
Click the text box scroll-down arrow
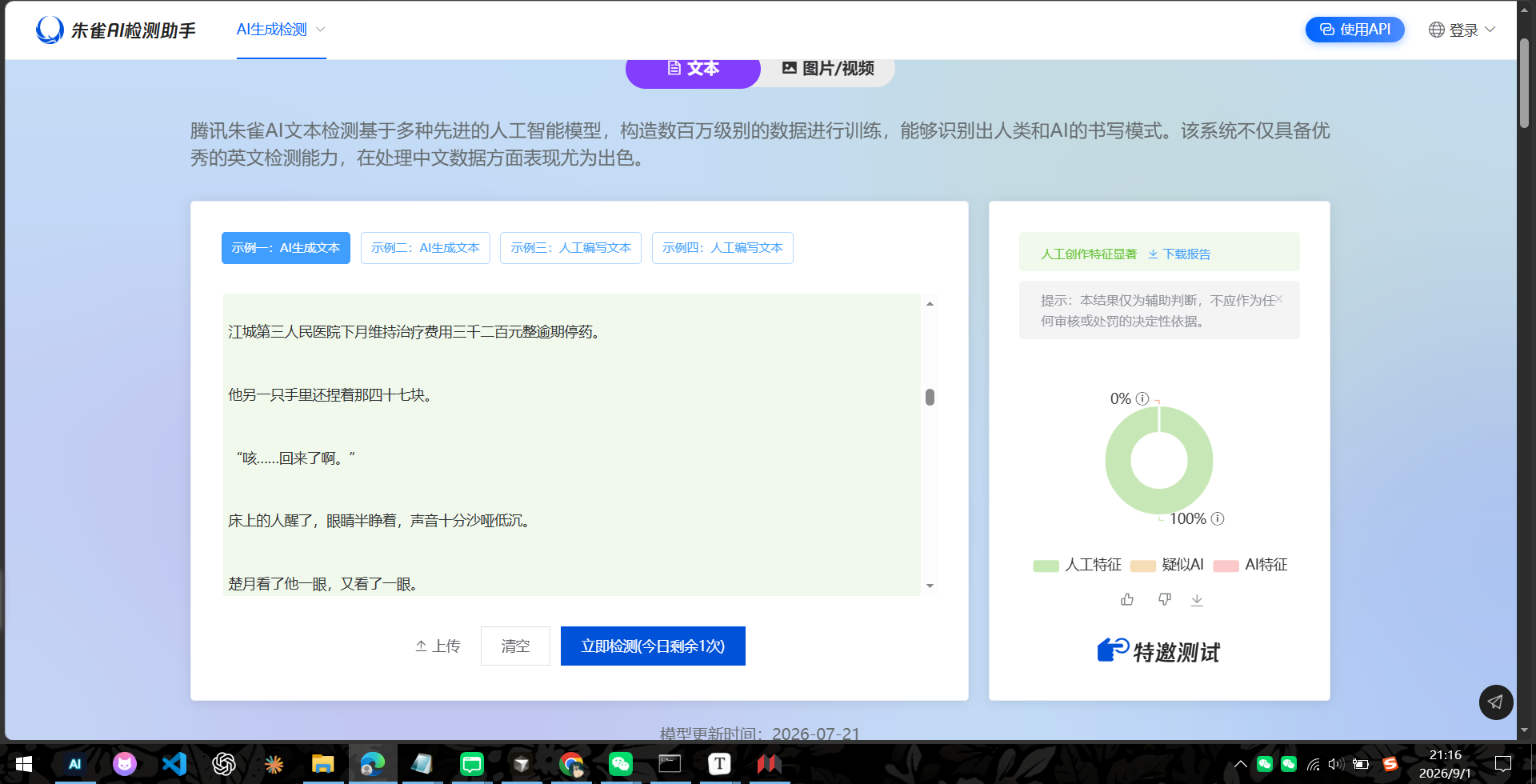[930, 586]
